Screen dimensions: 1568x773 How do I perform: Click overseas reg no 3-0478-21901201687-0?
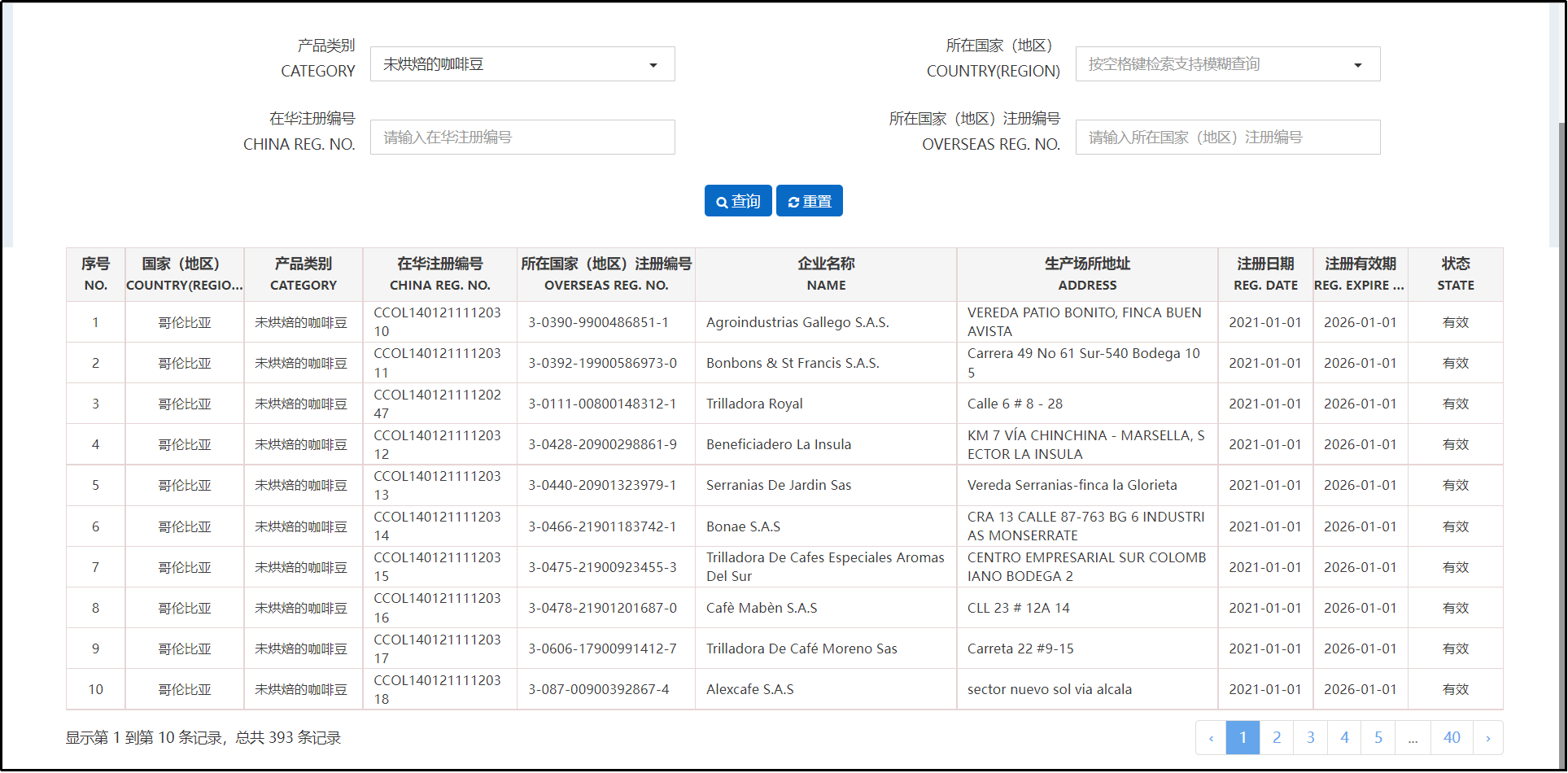click(x=602, y=608)
